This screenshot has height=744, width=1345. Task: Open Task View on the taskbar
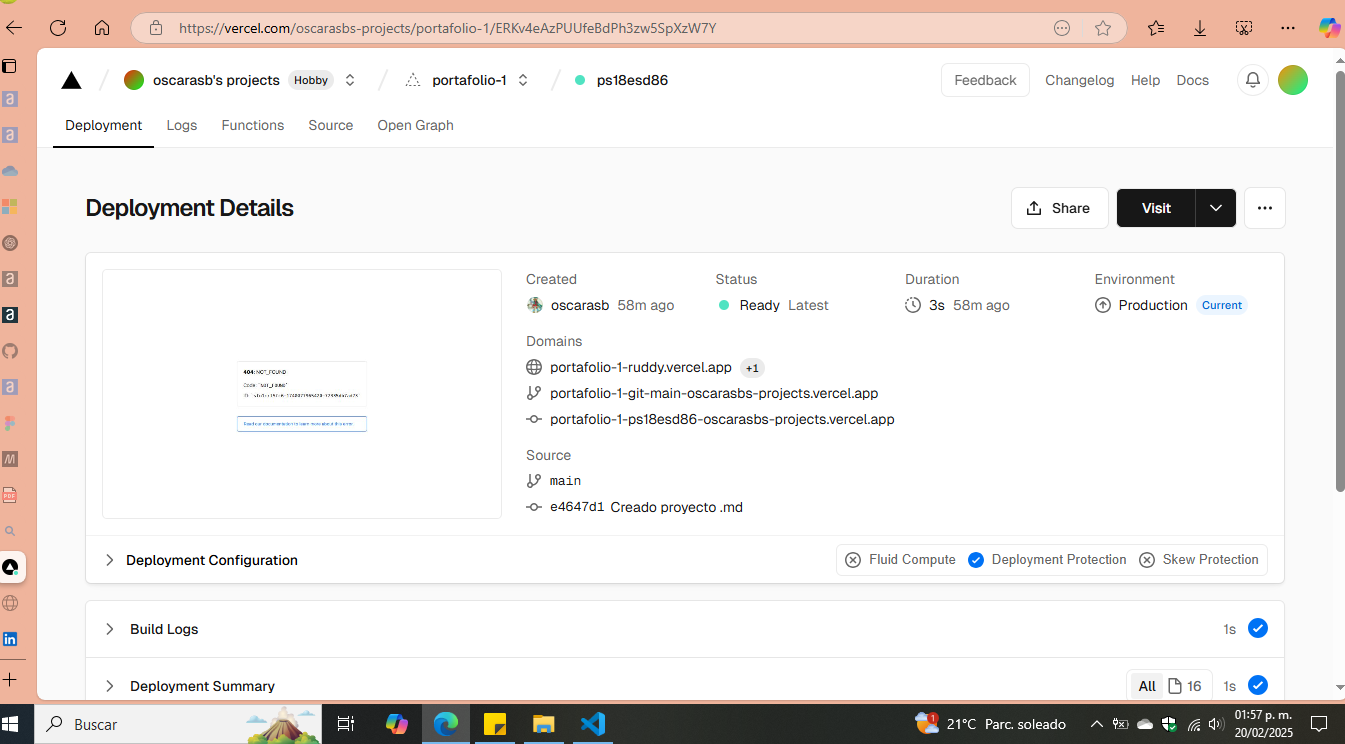pos(345,724)
